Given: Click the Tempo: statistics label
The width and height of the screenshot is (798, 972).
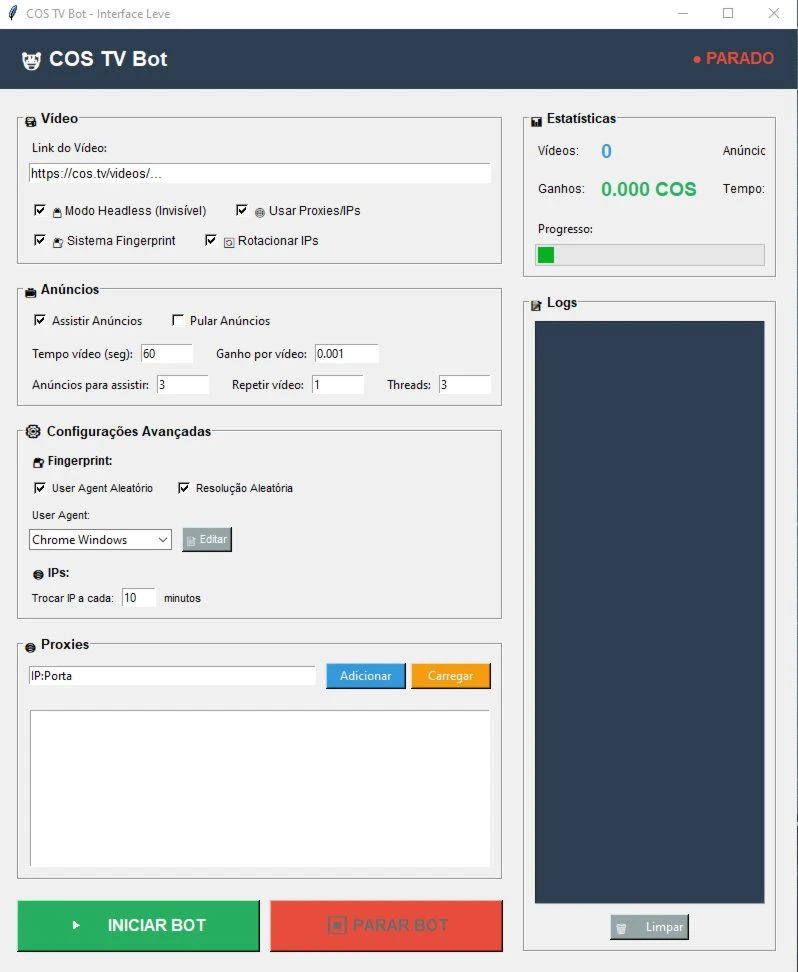Looking at the screenshot, I should point(743,189).
